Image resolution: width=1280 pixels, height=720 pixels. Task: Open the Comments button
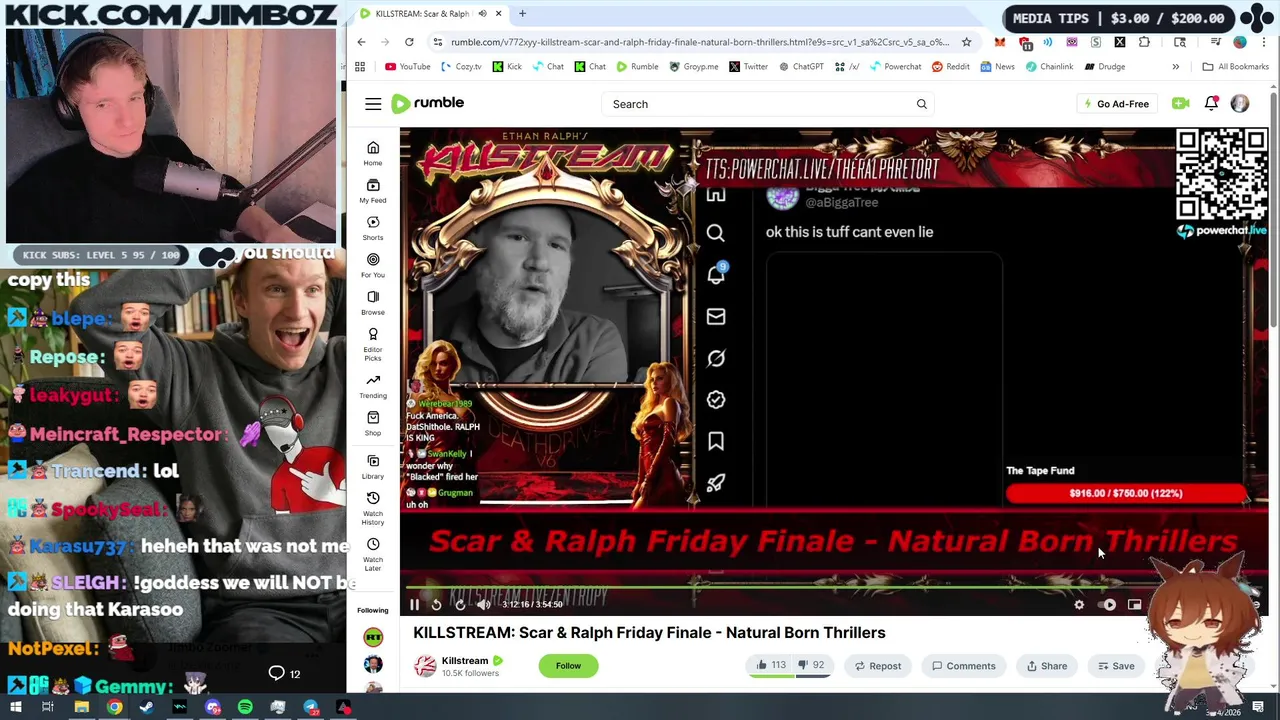point(964,666)
